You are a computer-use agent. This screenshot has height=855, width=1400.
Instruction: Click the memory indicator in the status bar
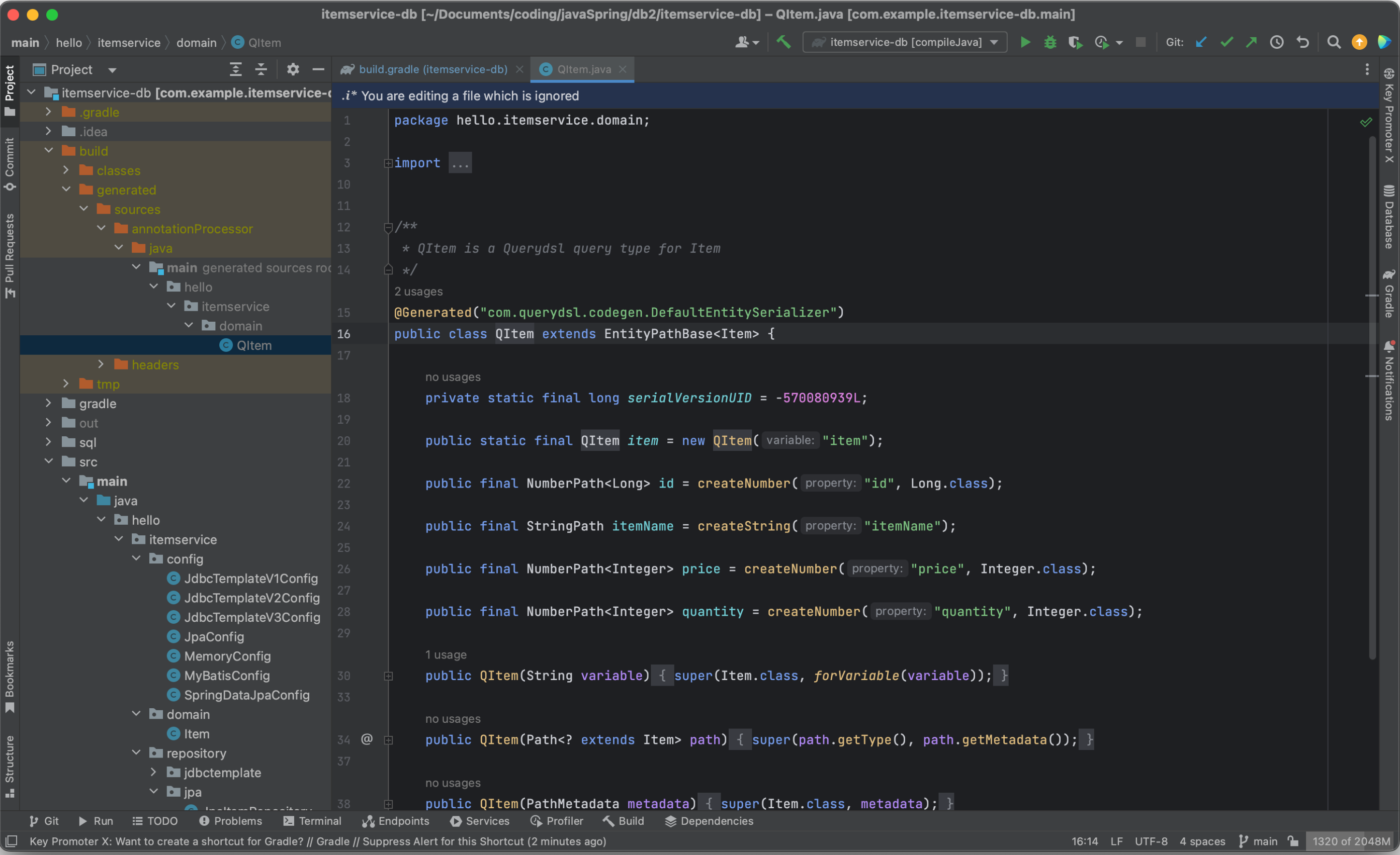coord(1351,841)
